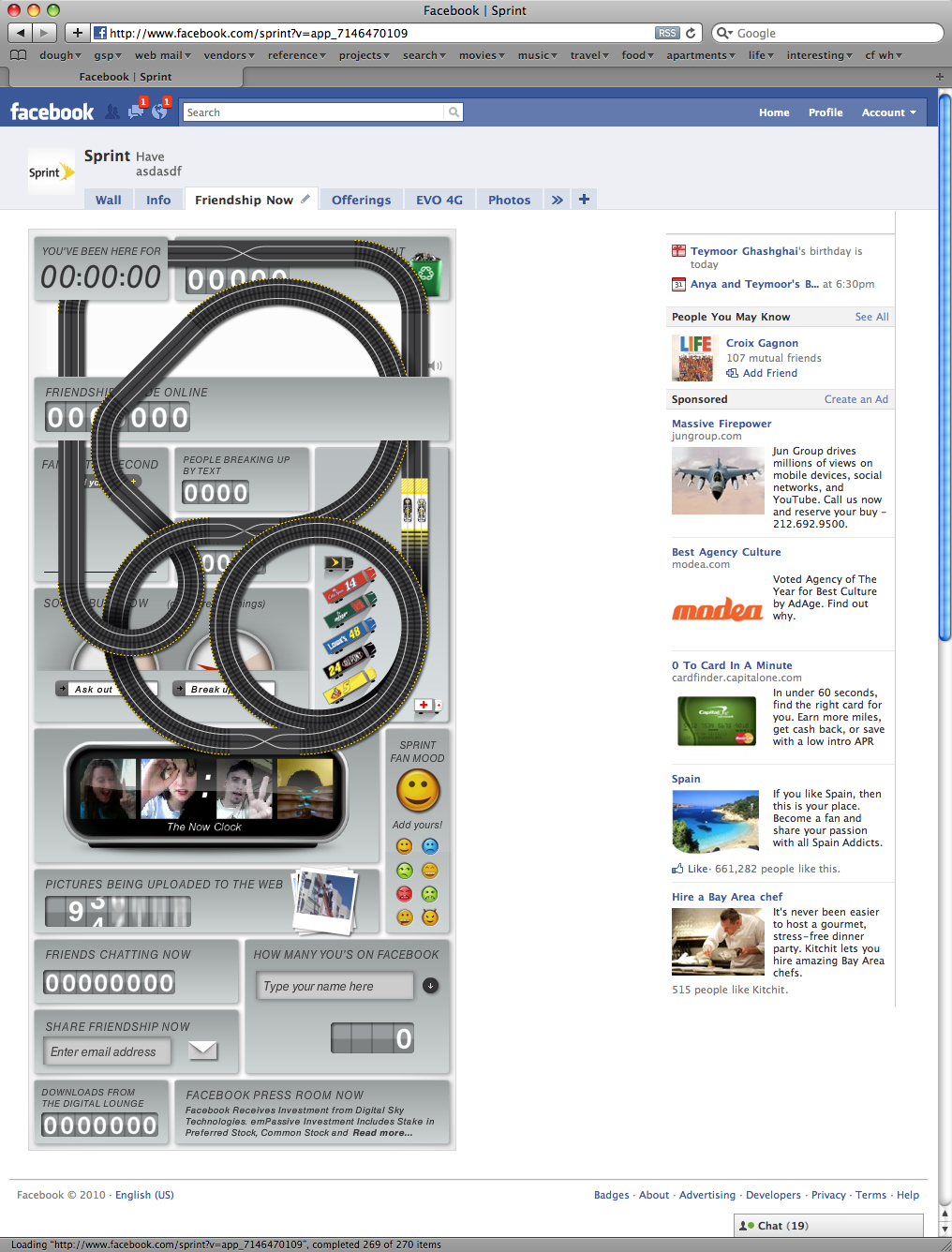Click the vertical page scrollbar thumb
952x1252 pixels.
[945, 365]
